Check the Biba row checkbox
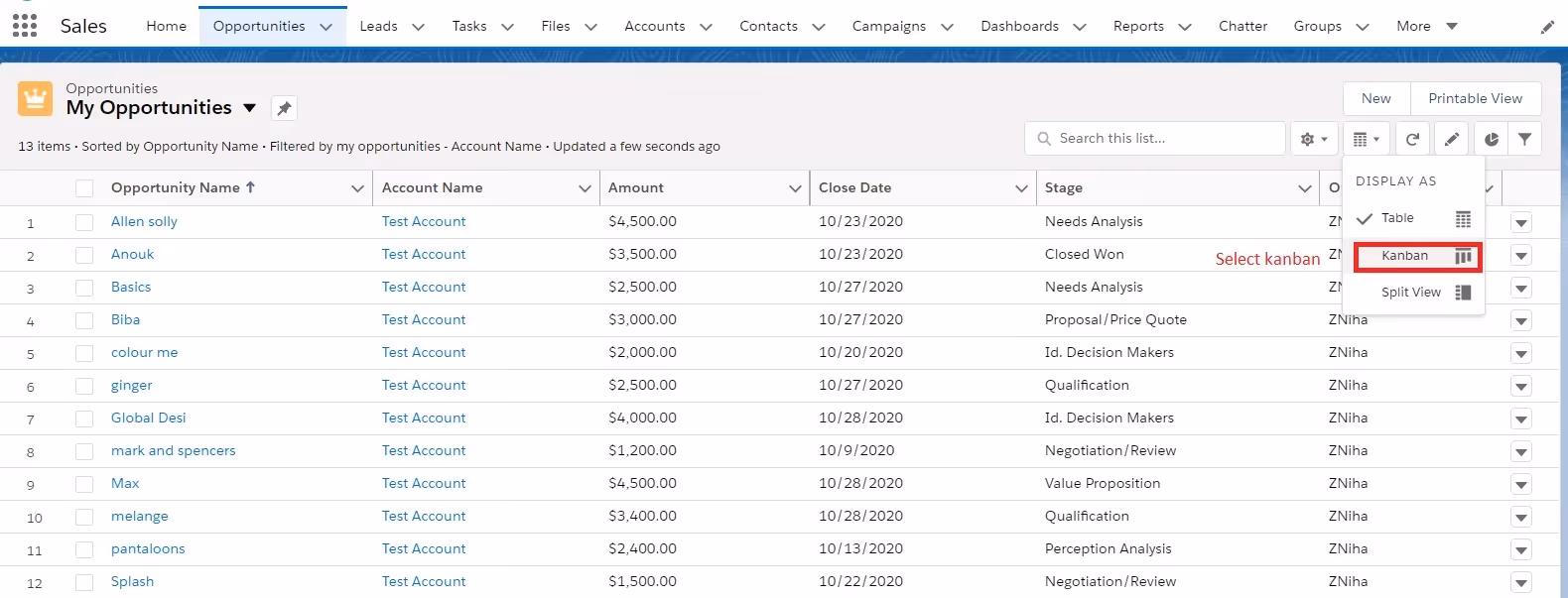1568x598 pixels. tap(84, 321)
